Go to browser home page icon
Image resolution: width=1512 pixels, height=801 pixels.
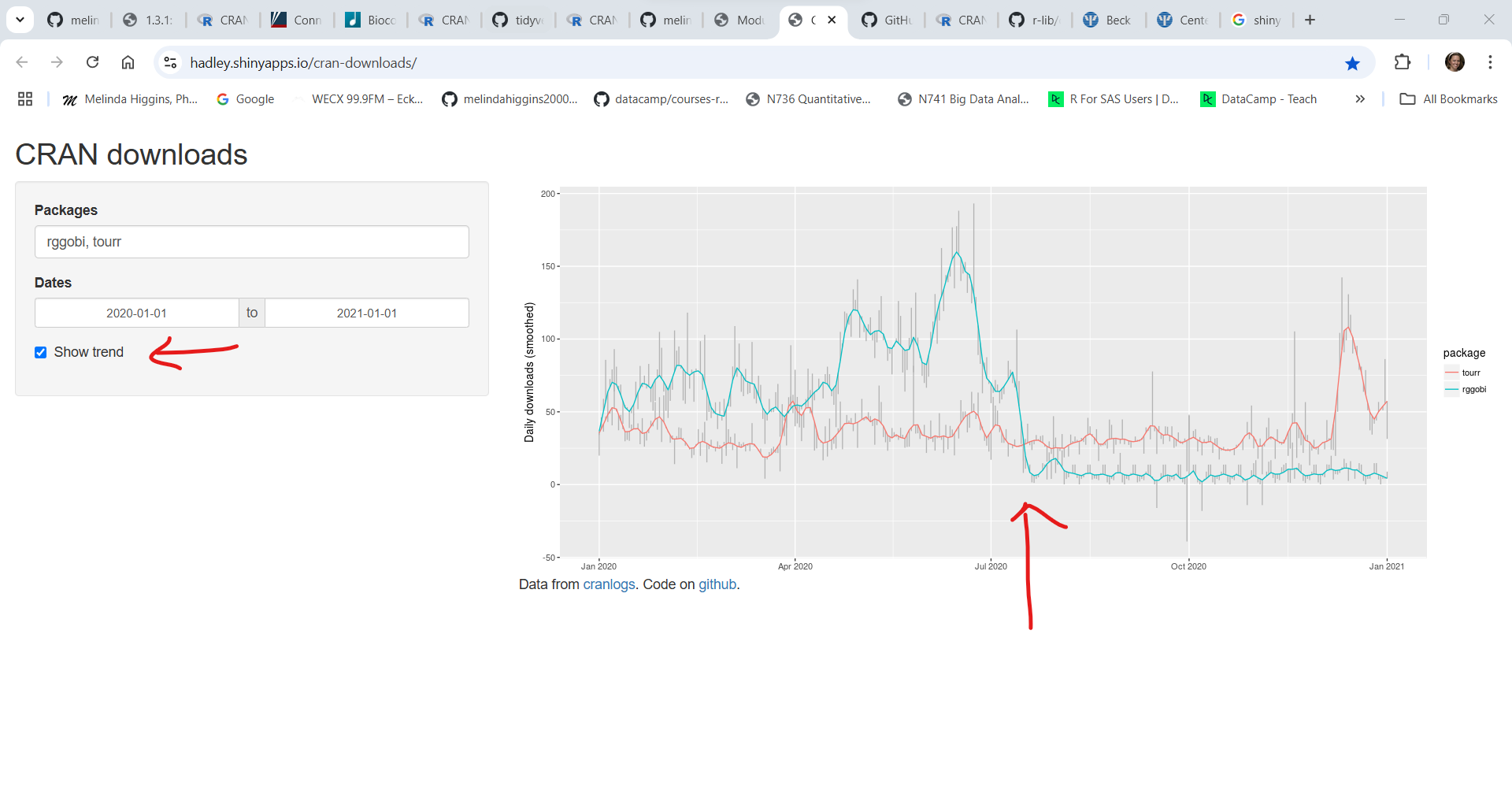(x=128, y=62)
